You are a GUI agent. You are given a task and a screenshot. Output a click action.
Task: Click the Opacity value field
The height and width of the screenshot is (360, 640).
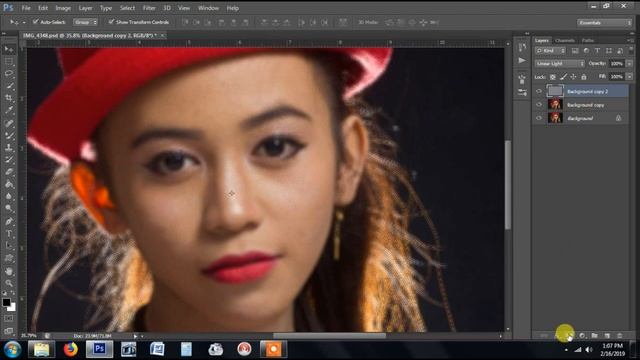coord(617,64)
